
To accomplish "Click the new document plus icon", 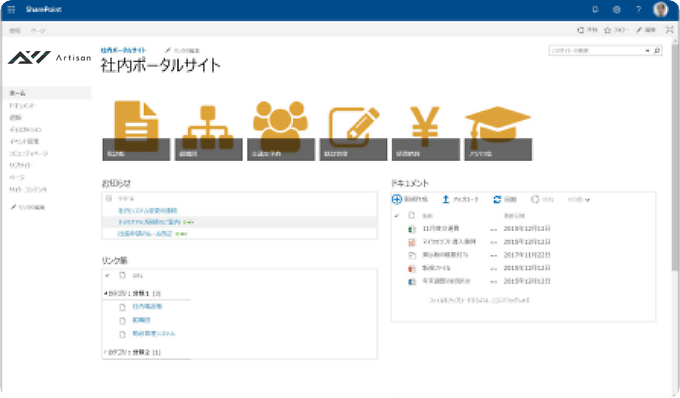I will tap(396, 199).
